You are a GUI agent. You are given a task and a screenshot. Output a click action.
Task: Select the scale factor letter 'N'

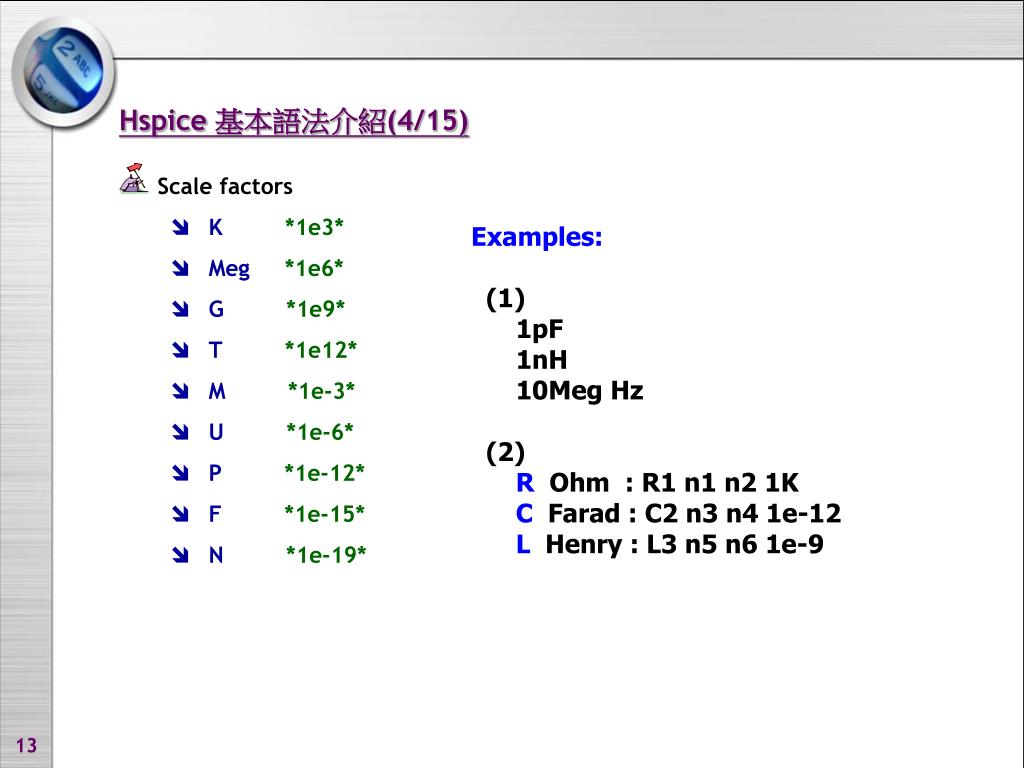216,555
